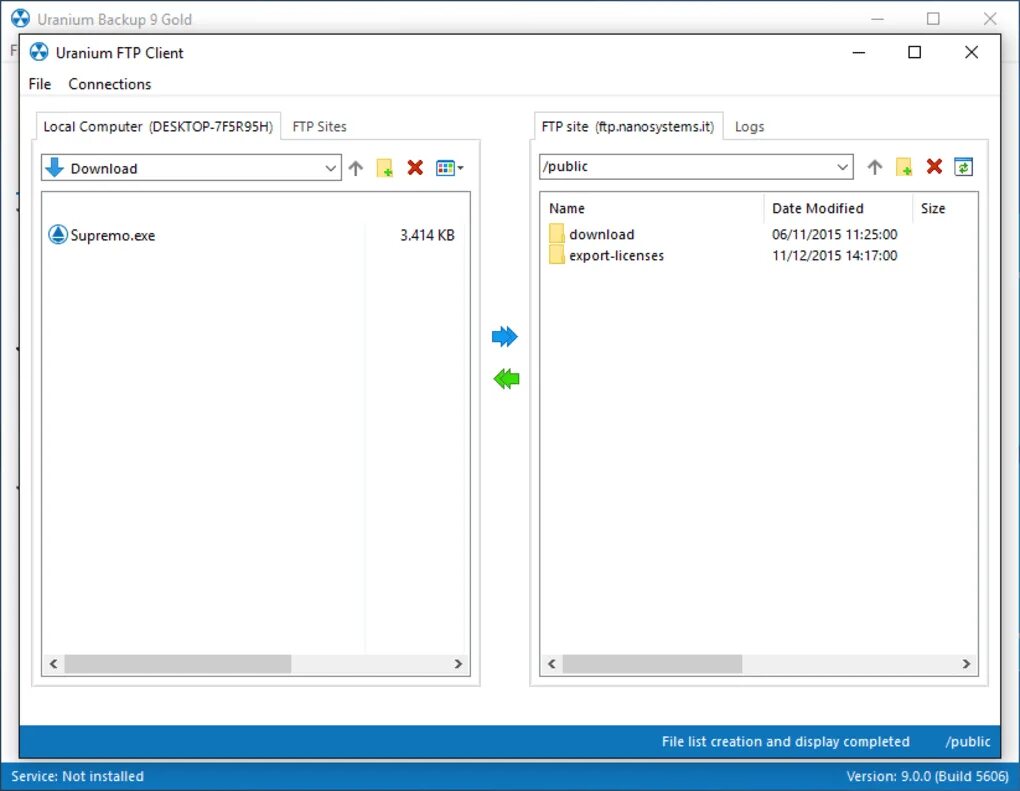Create new folder on FTP site
Screen dimensions: 1020x791
(904, 167)
